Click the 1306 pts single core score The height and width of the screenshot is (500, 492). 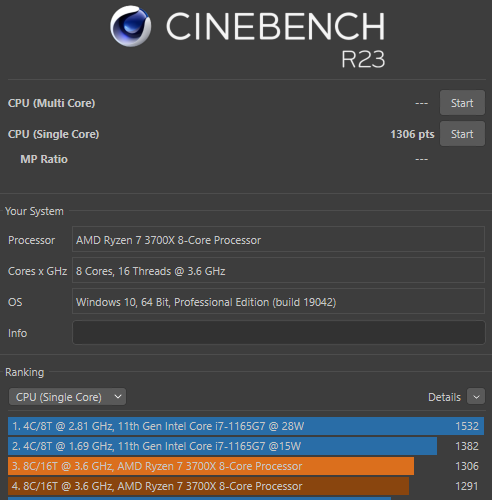point(412,134)
